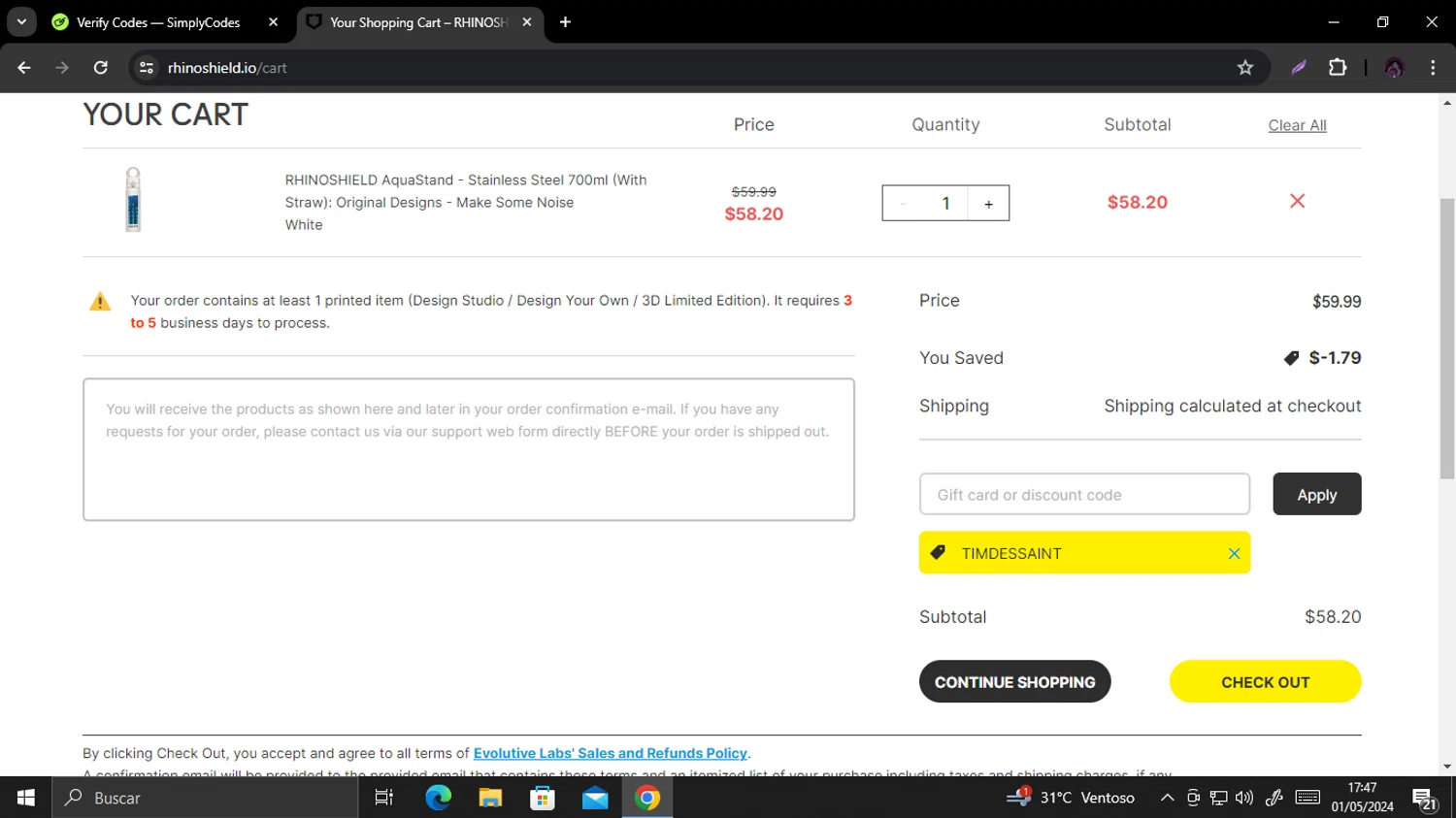This screenshot has height=818, width=1456.
Task: View site information icon
Action: coord(147,68)
